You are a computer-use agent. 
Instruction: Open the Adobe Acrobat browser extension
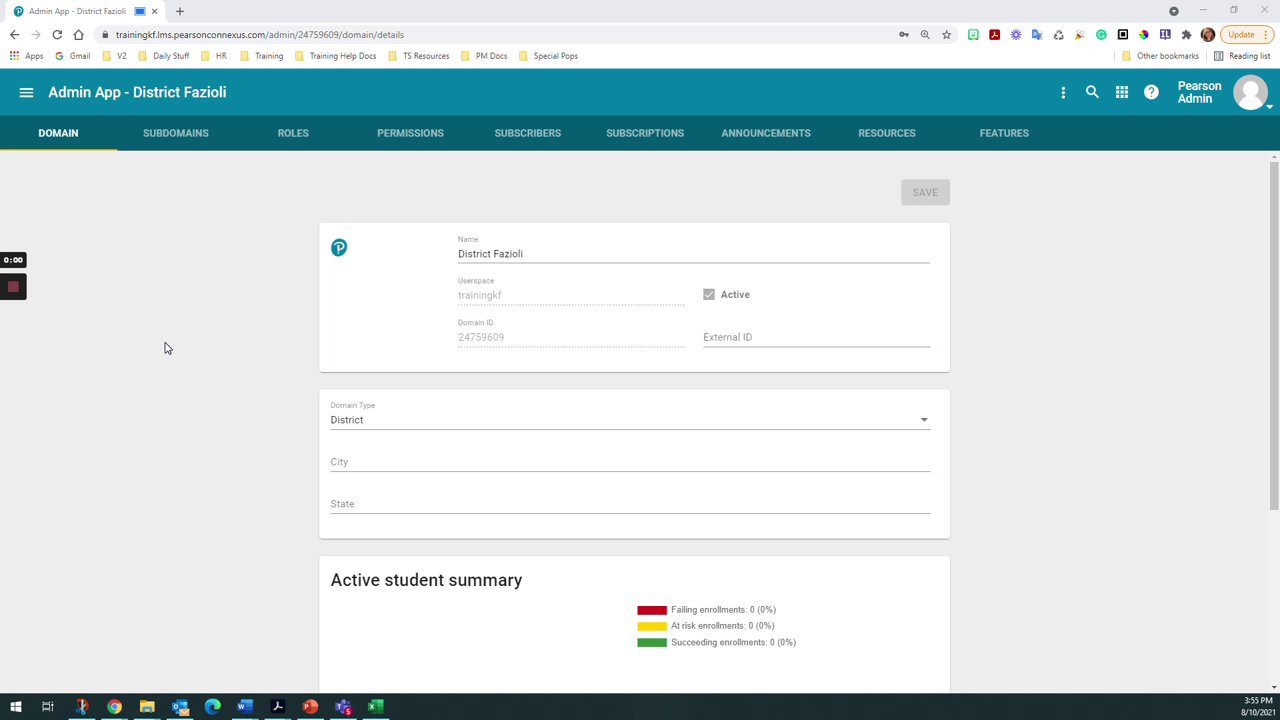tap(994, 34)
